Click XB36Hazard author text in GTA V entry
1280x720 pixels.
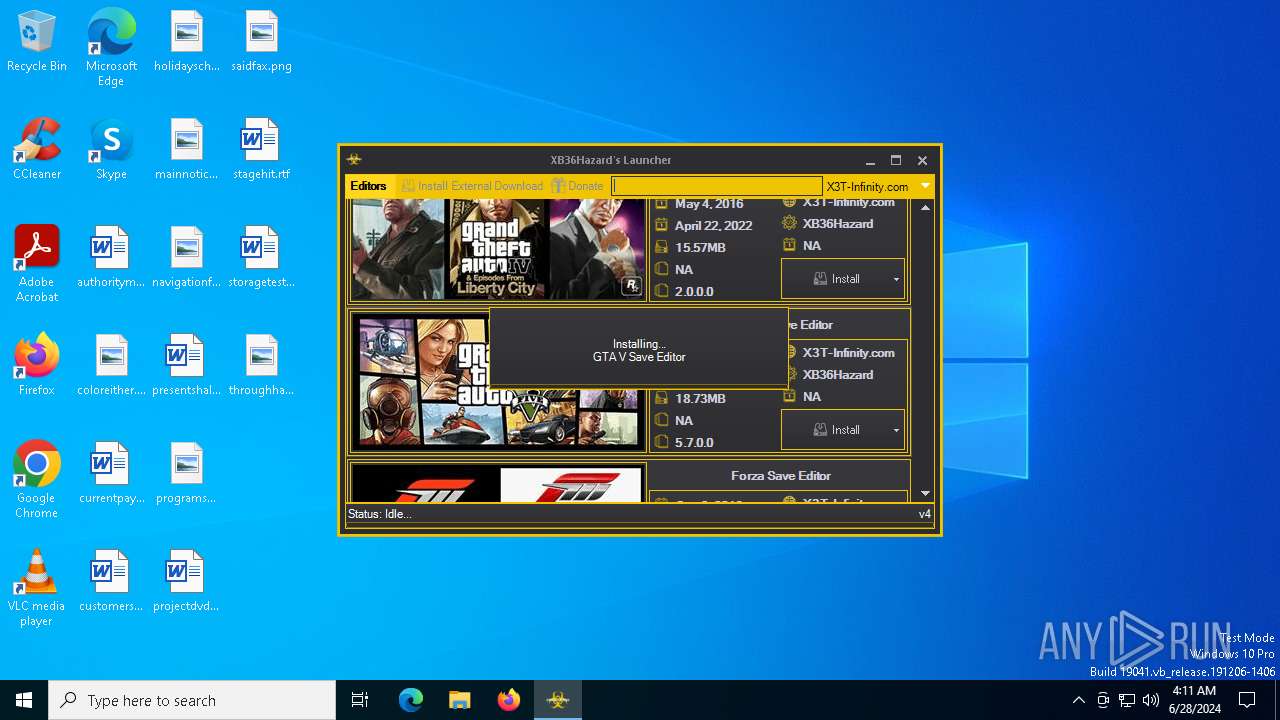point(838,375)
